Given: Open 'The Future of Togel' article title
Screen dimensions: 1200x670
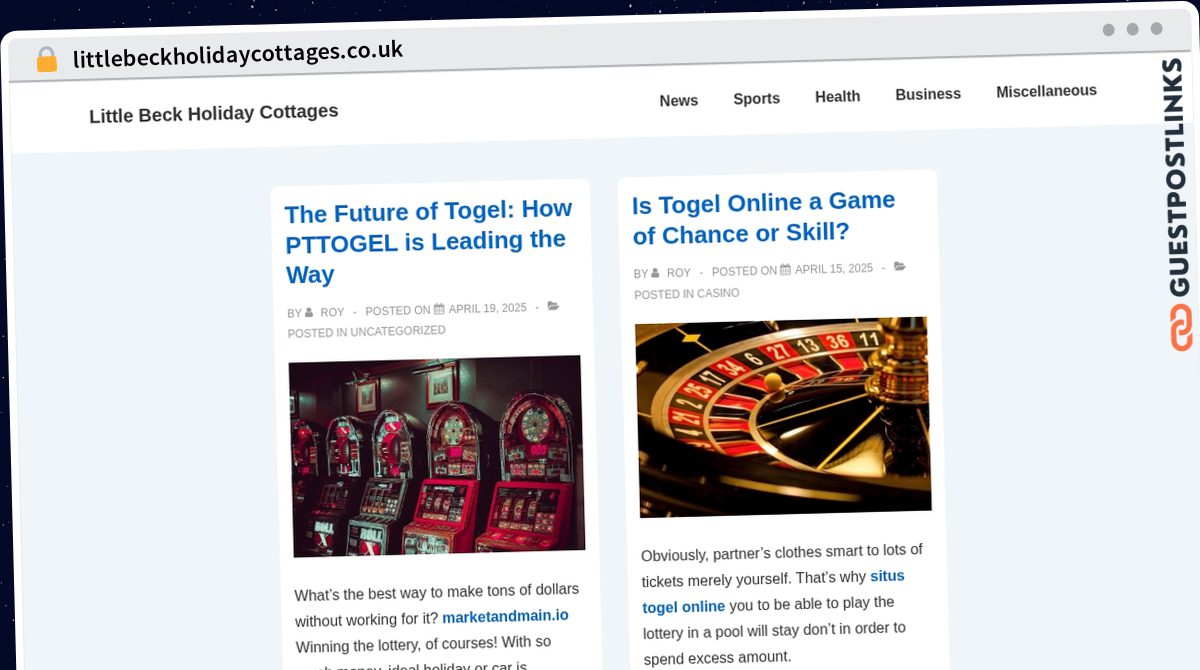Looking at the screenshot, I should 429,241.
